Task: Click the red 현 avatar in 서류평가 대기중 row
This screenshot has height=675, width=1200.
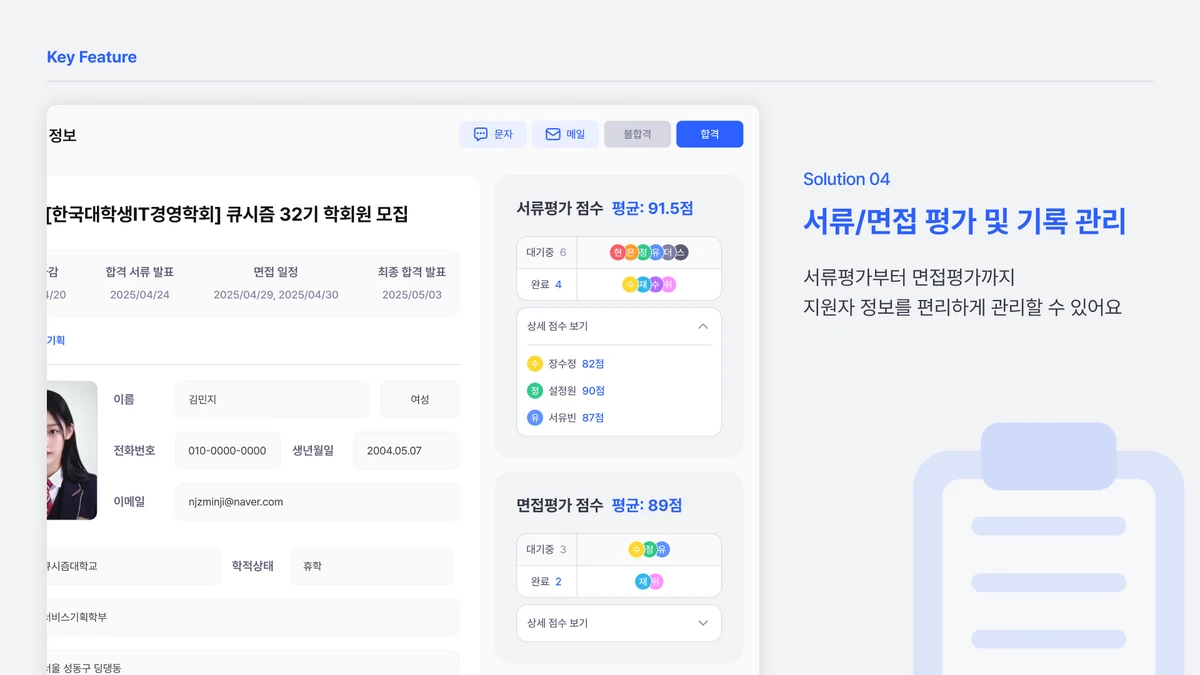Action: point(618,253)
